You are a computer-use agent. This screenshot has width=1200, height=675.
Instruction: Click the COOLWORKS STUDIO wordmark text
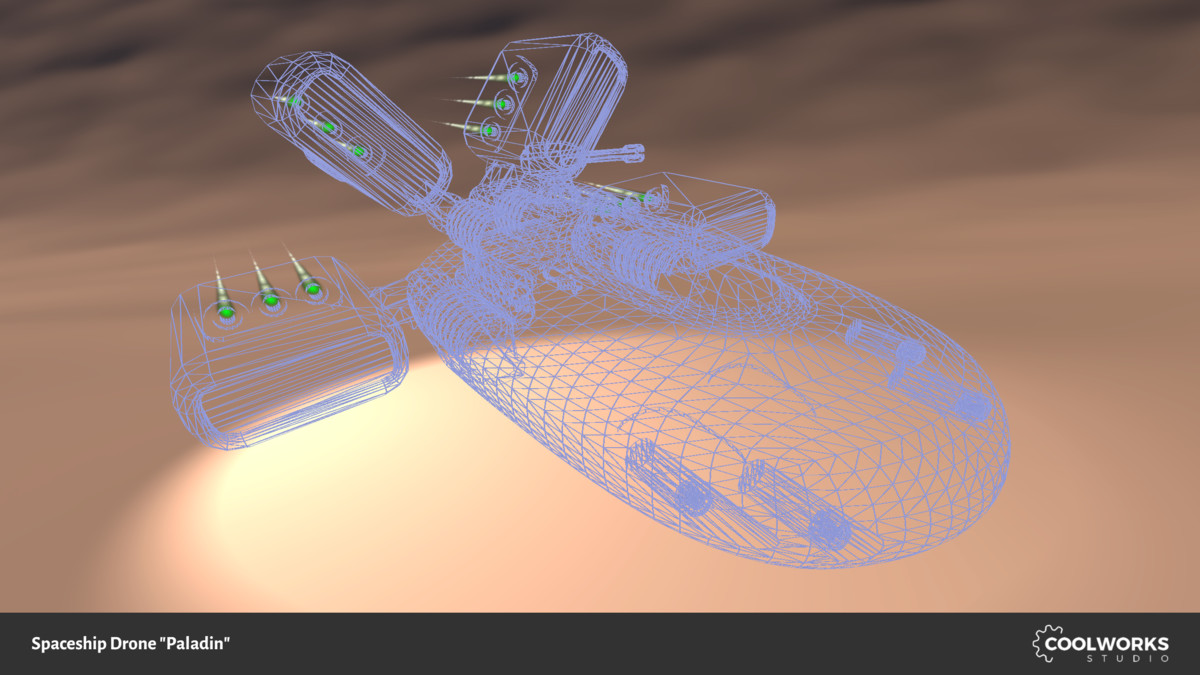point(1108,648)
